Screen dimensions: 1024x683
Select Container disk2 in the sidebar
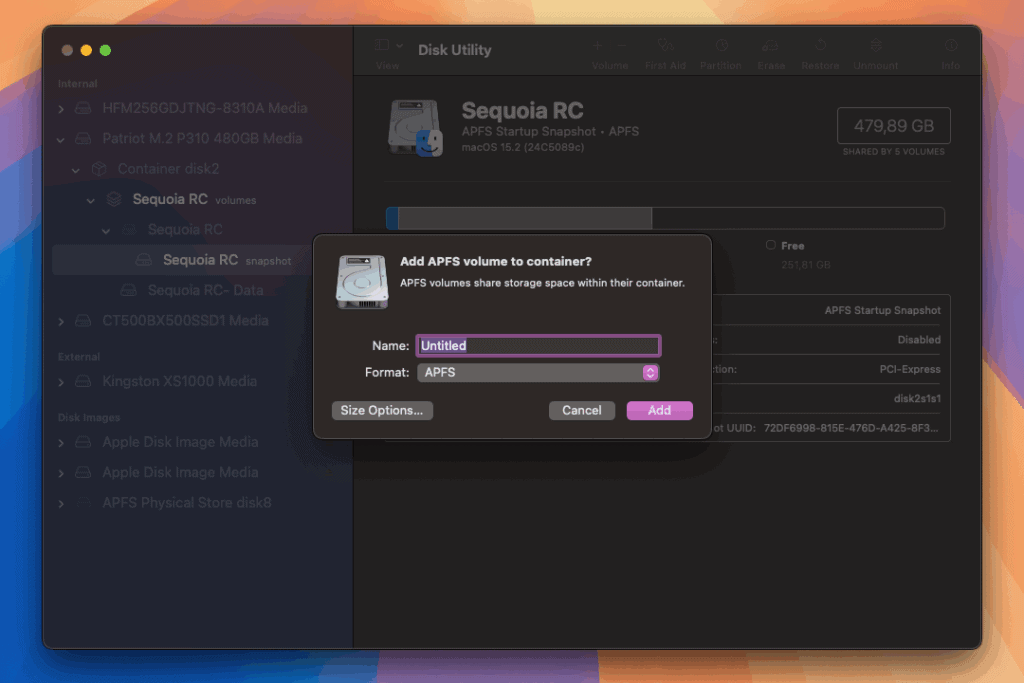pos(168,169)
